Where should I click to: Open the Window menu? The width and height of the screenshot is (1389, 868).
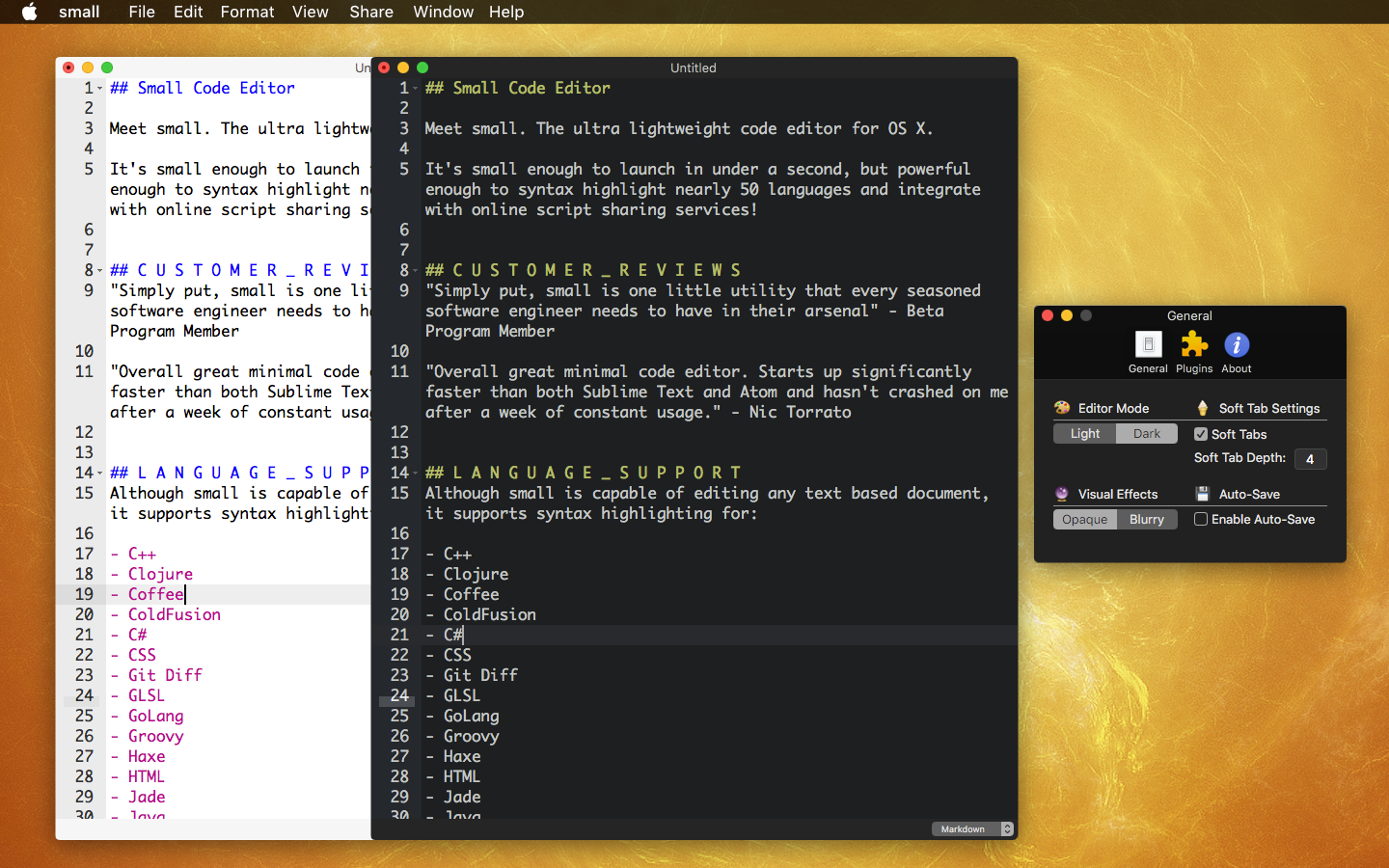point(443,12)
